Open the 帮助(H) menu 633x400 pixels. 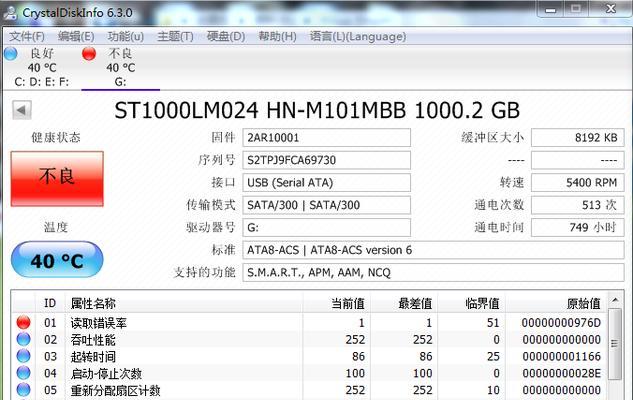[x=277, y=37]
